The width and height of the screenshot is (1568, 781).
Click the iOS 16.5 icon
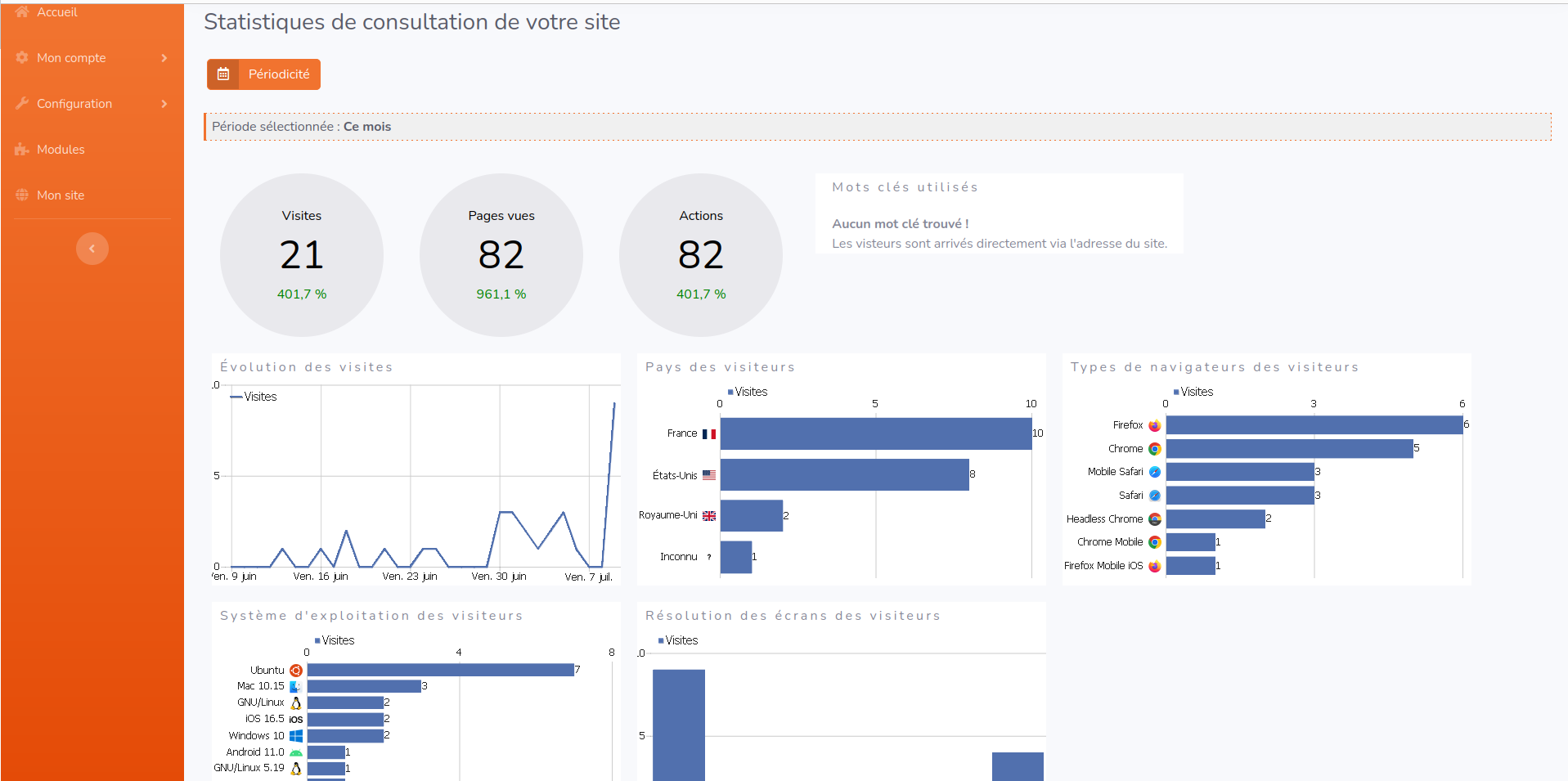click(296, 720)
